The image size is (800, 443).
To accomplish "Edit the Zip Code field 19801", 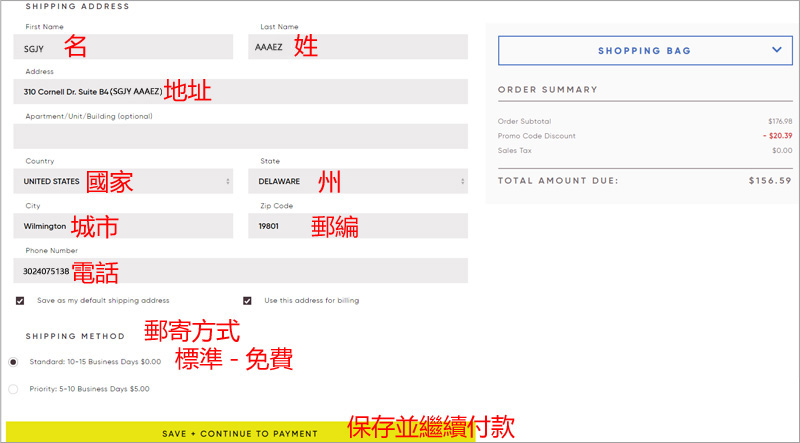I will (357, 226).
